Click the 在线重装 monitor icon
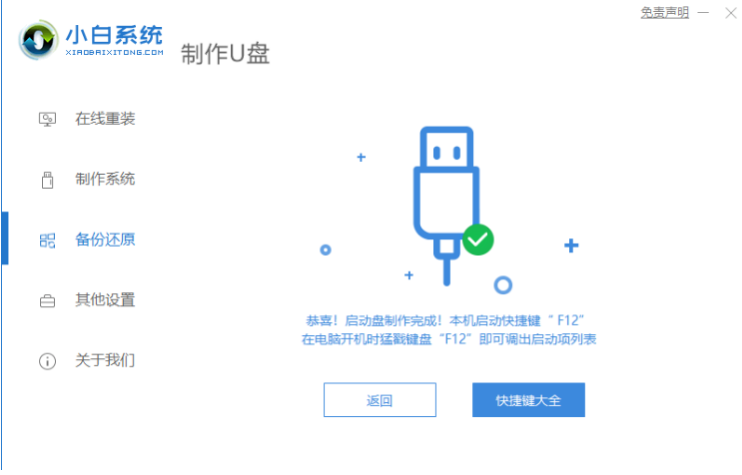Screen dimensions: 742x475 coord(47,119)
